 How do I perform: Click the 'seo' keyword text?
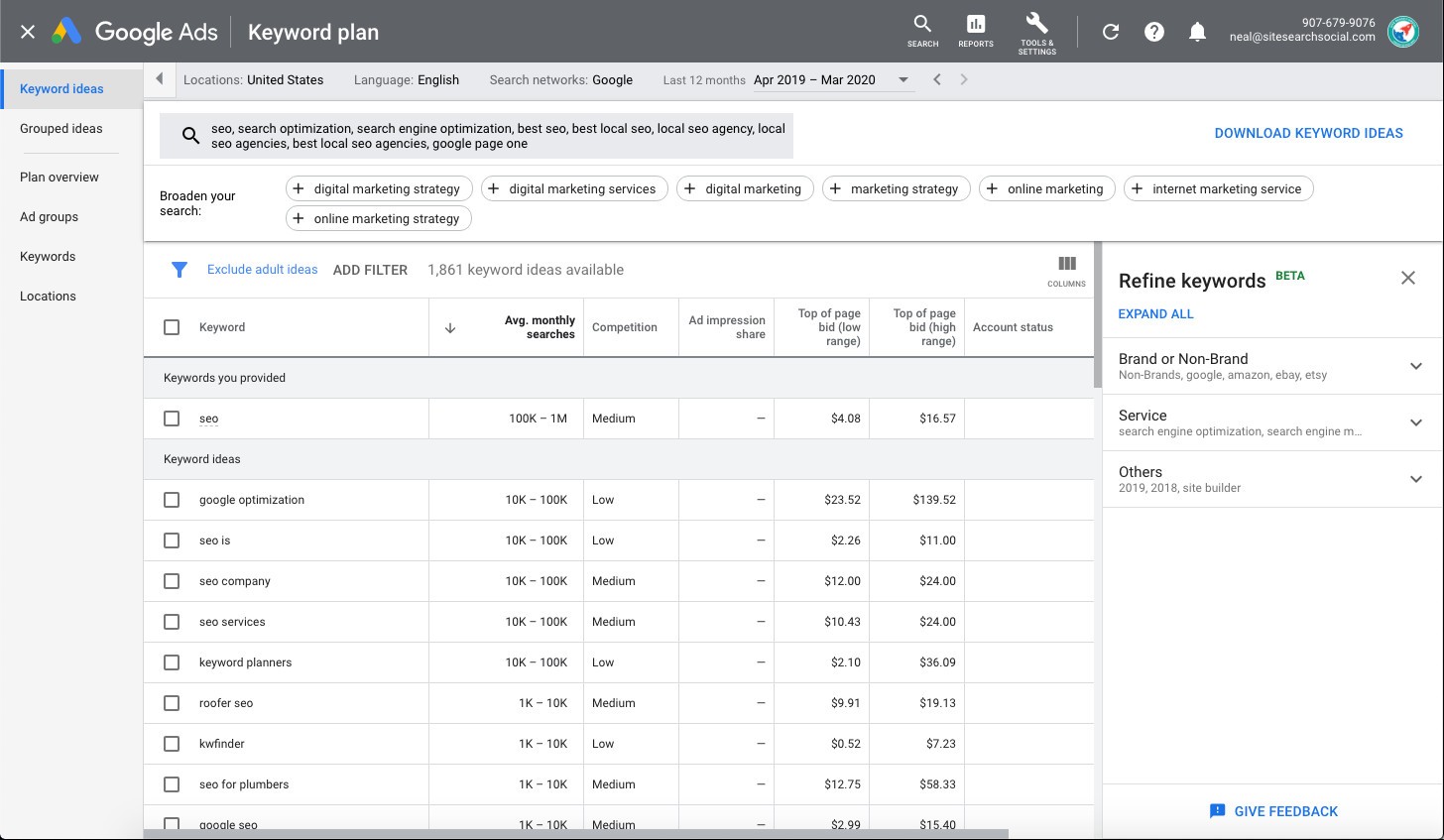click(x=208, y=419)
